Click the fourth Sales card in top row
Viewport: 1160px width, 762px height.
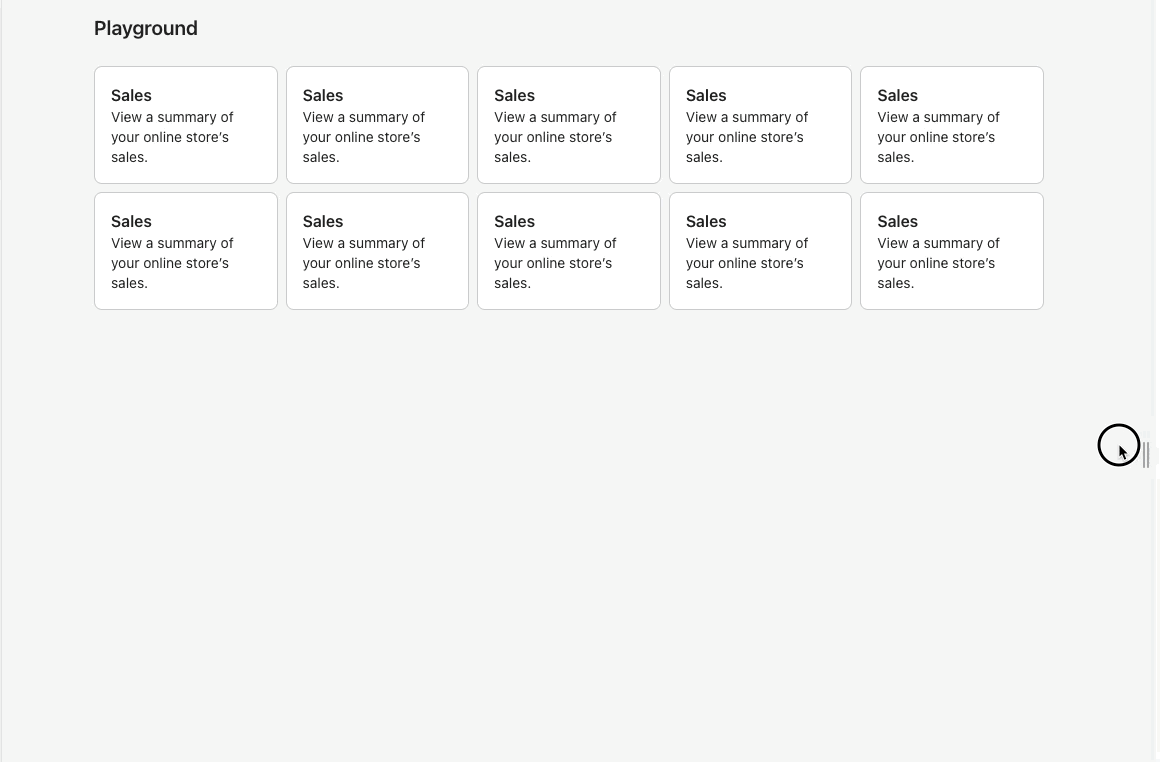point(760,124)
